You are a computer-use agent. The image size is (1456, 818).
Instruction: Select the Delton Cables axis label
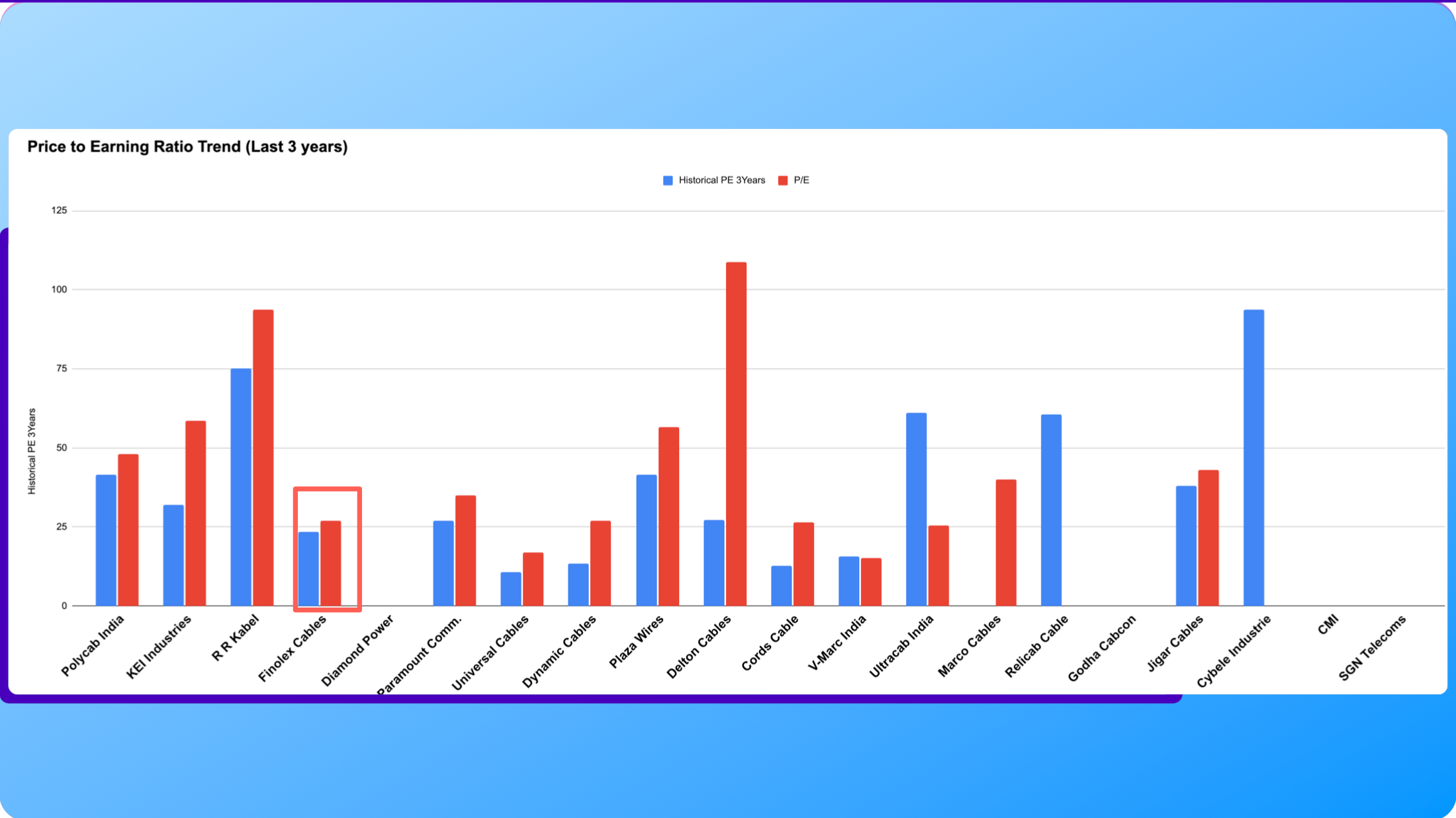[699, 647]
